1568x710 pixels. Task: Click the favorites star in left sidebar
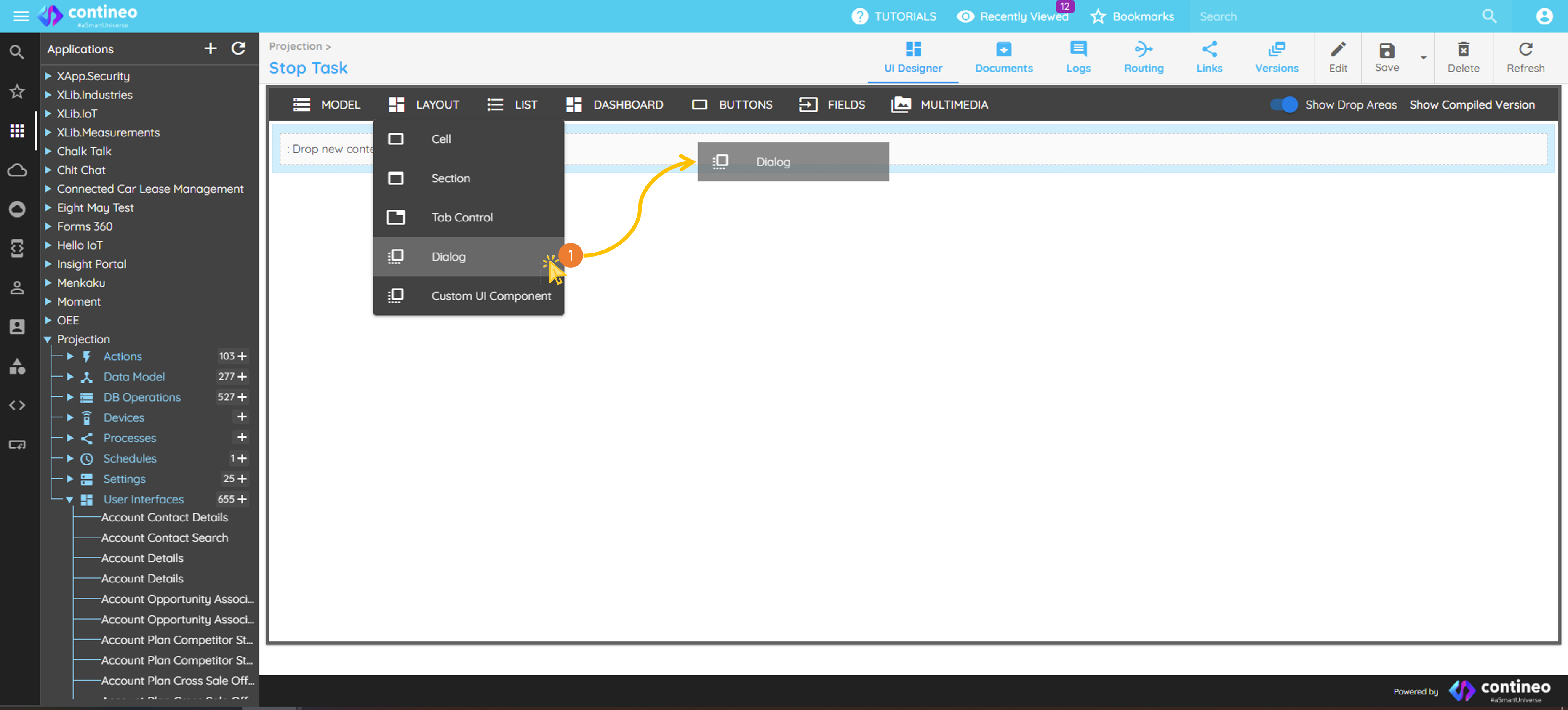17,91
